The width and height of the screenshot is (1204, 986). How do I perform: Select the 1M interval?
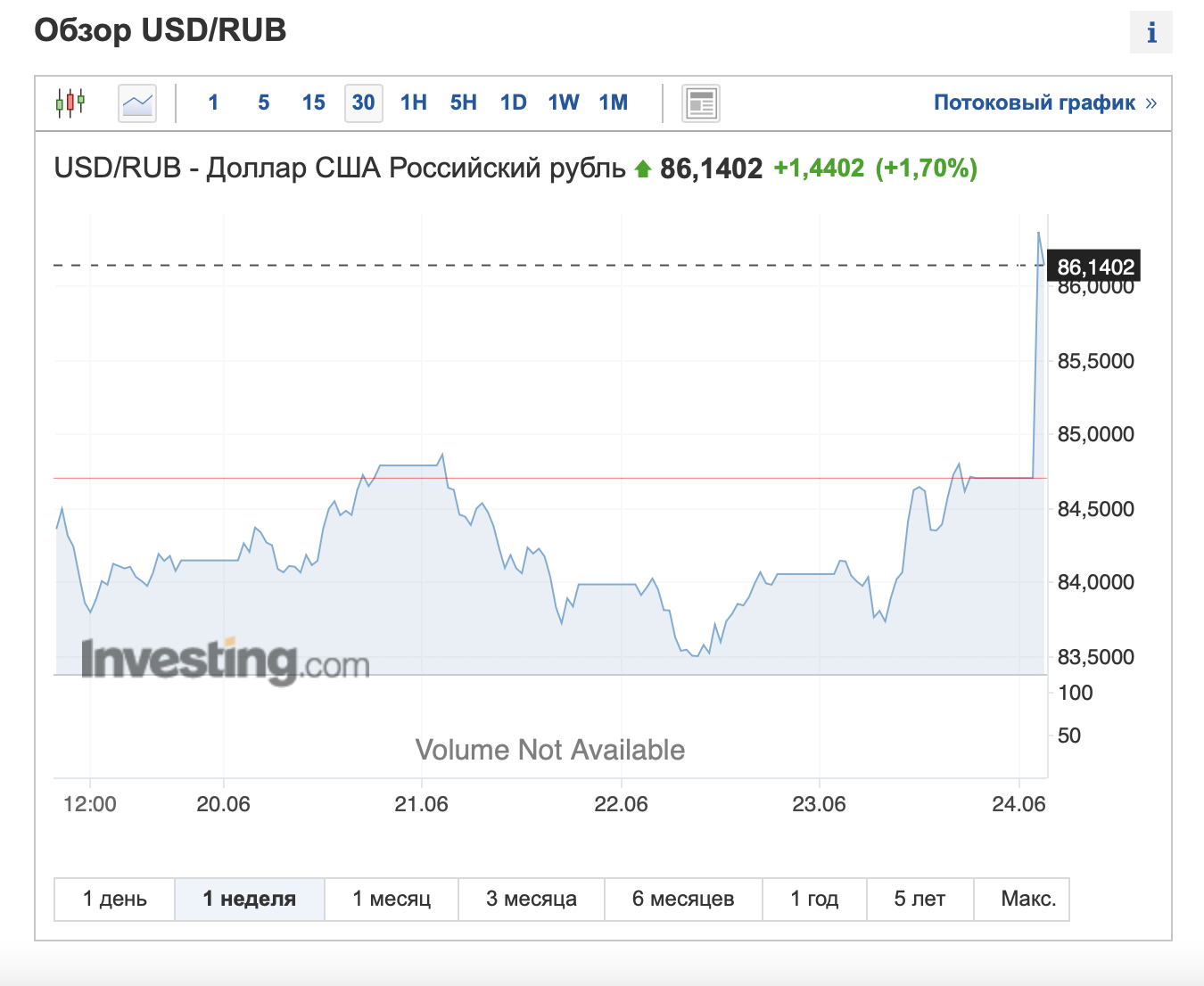point(614,103)
